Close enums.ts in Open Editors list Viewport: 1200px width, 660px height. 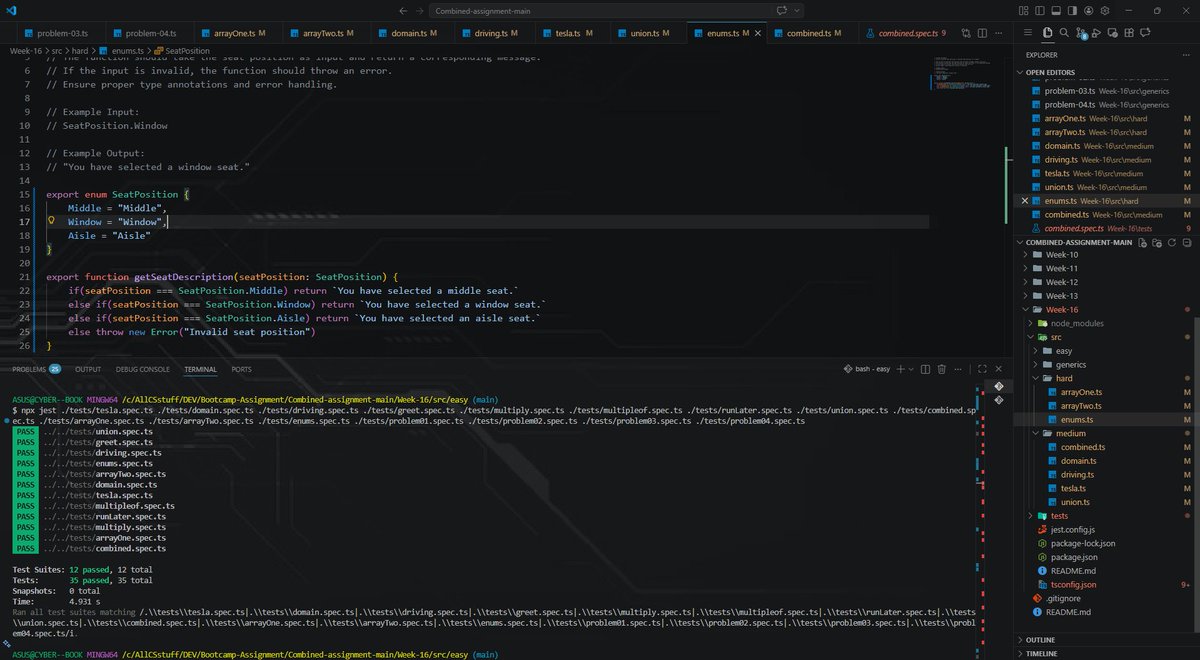[x=1023, y=201]
